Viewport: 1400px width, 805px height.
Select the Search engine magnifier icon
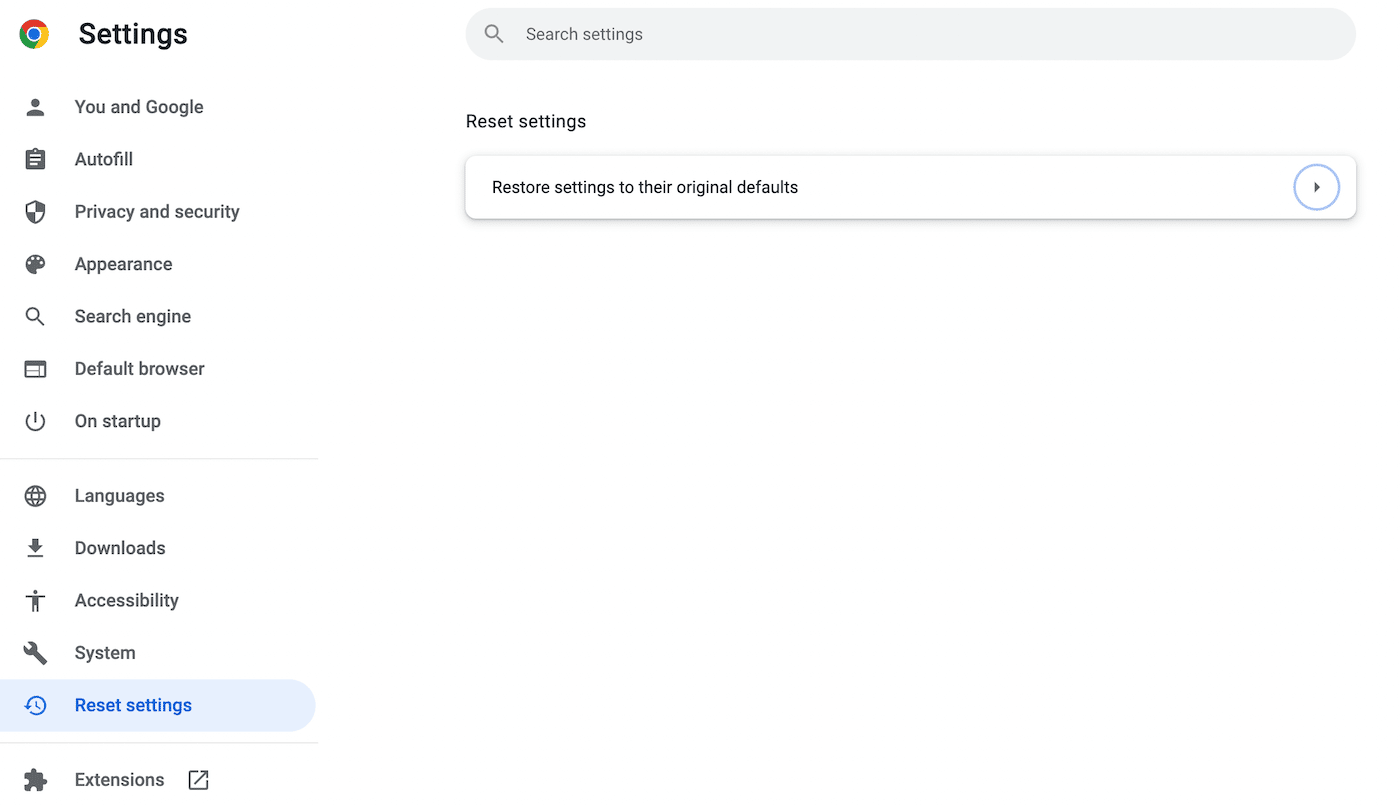tap(35, 316)
